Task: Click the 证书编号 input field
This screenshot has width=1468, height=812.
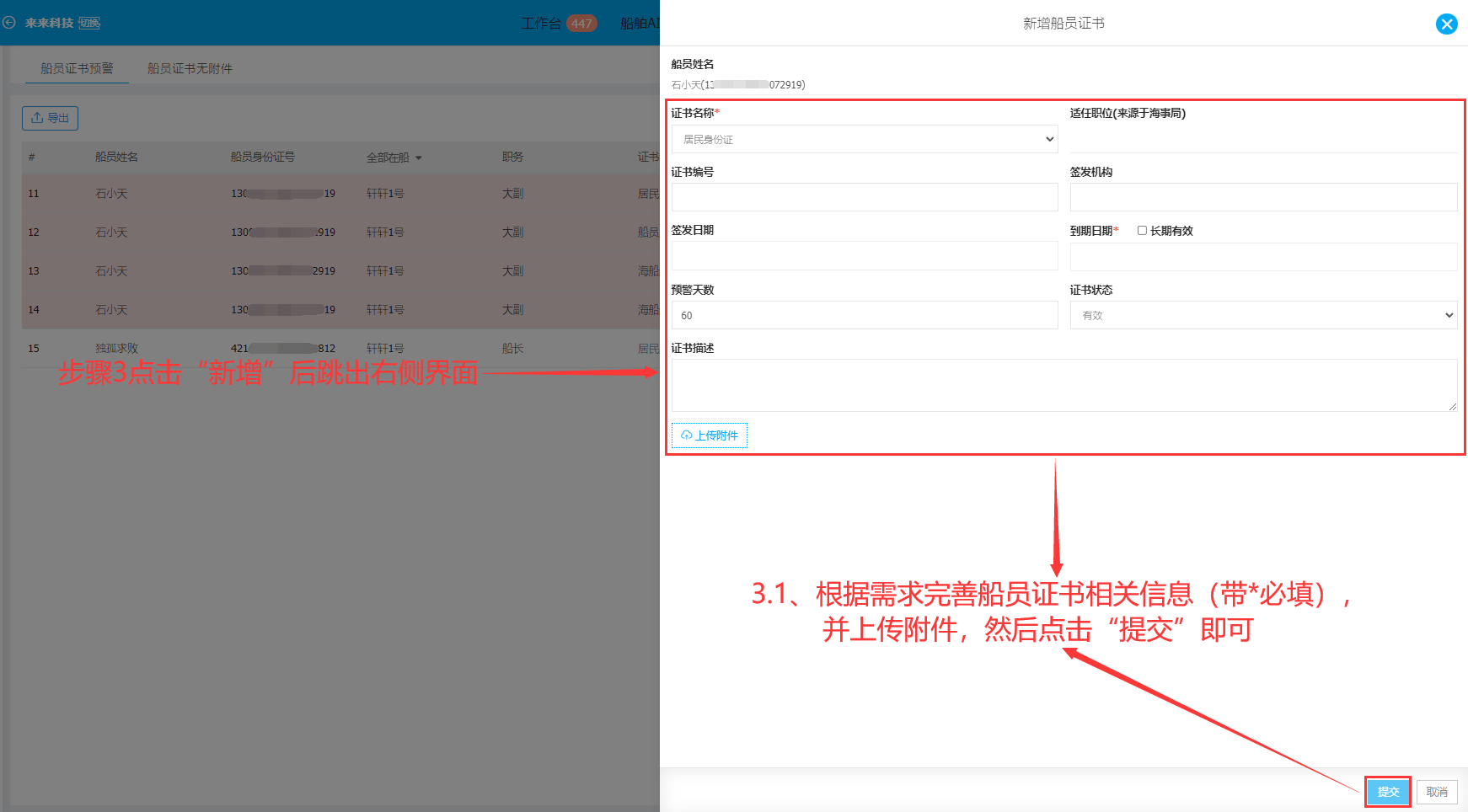Action: pyautogui.click(x=865, y=197)
